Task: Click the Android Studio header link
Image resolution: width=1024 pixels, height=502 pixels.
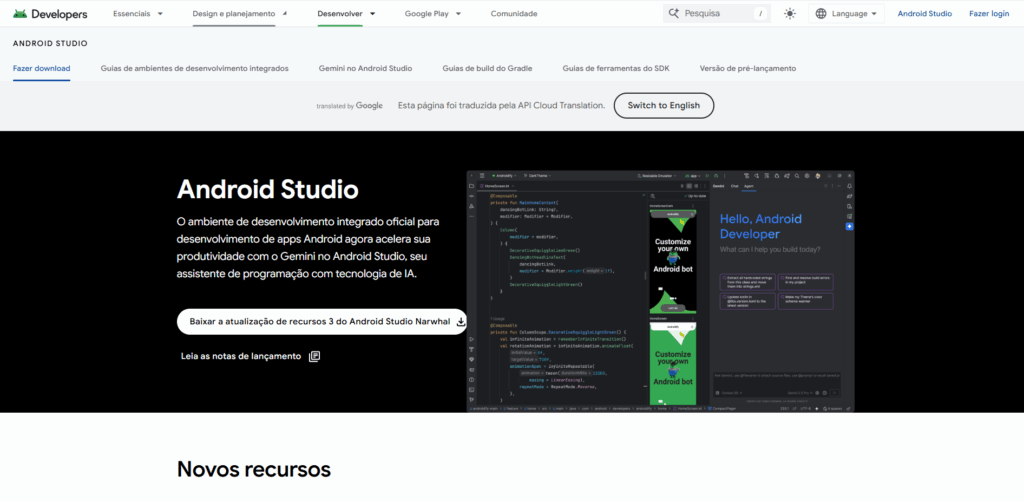Action: tap(925, 13)
